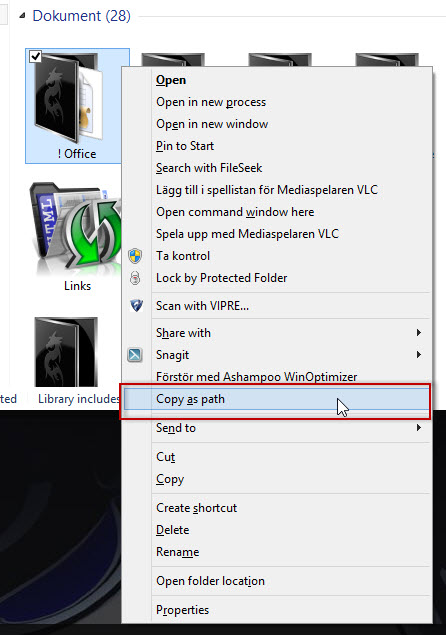446x635 pixels.
Task: Collapse the Dokument (28) group
Action: [22, 16]
